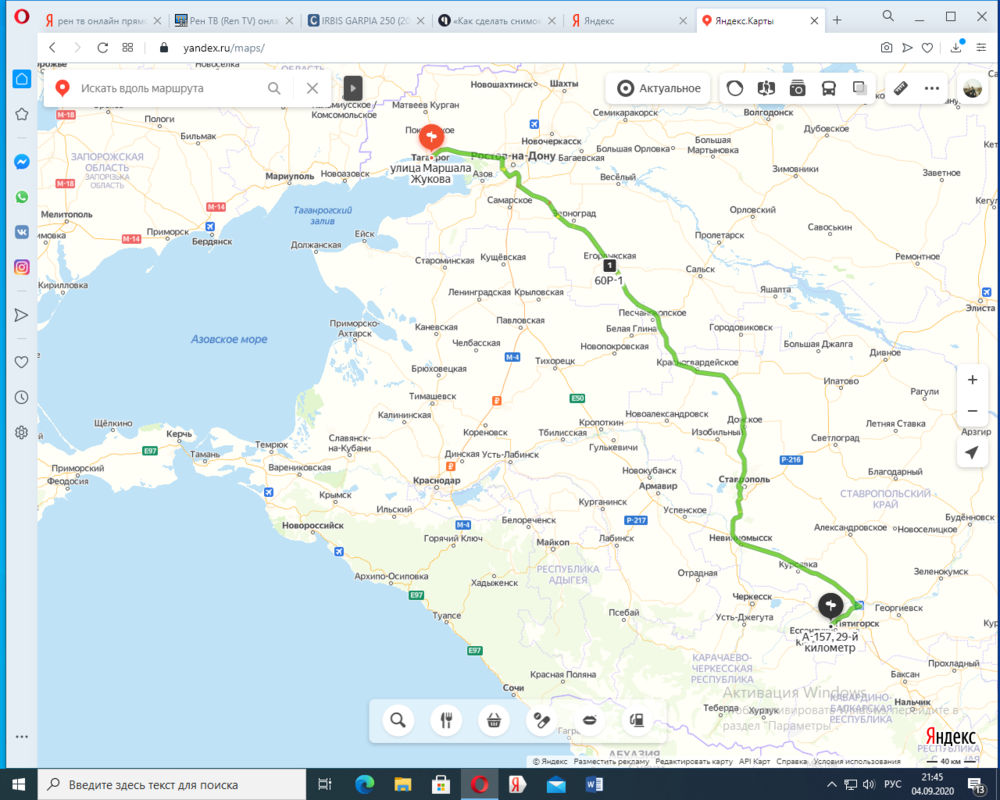Screen dimensions: 1000x800
Task: Clear the route search box with X
Action: coord(312,88)
